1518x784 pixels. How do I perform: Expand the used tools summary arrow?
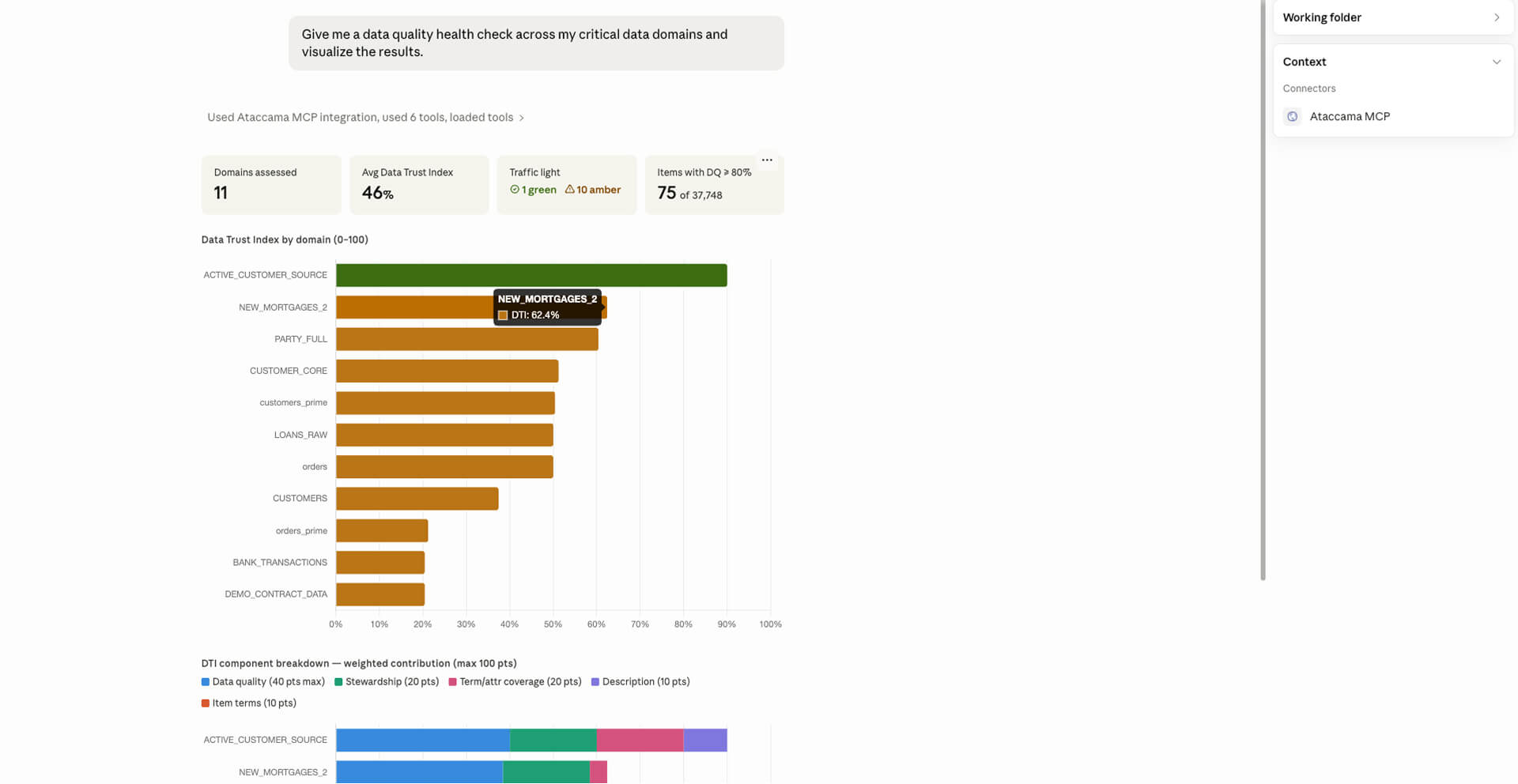(521, 118)
